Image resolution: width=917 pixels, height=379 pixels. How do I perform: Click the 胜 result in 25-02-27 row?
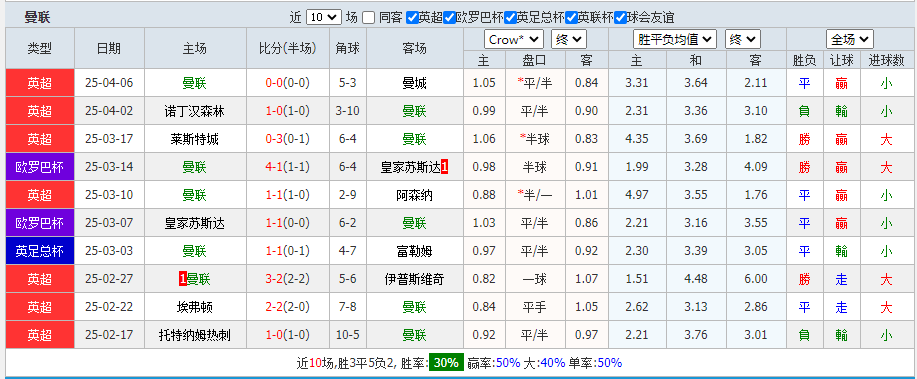pyautogui.click(x=804, y=280)
